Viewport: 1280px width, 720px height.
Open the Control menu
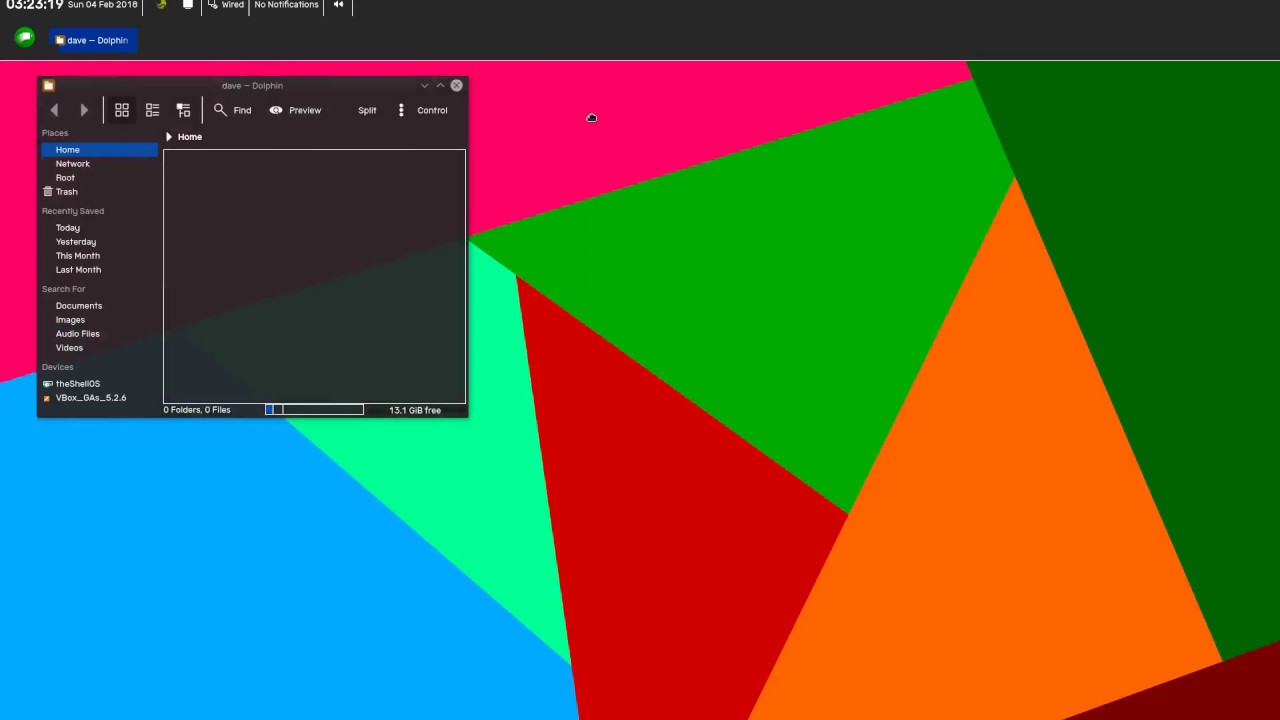431,110
